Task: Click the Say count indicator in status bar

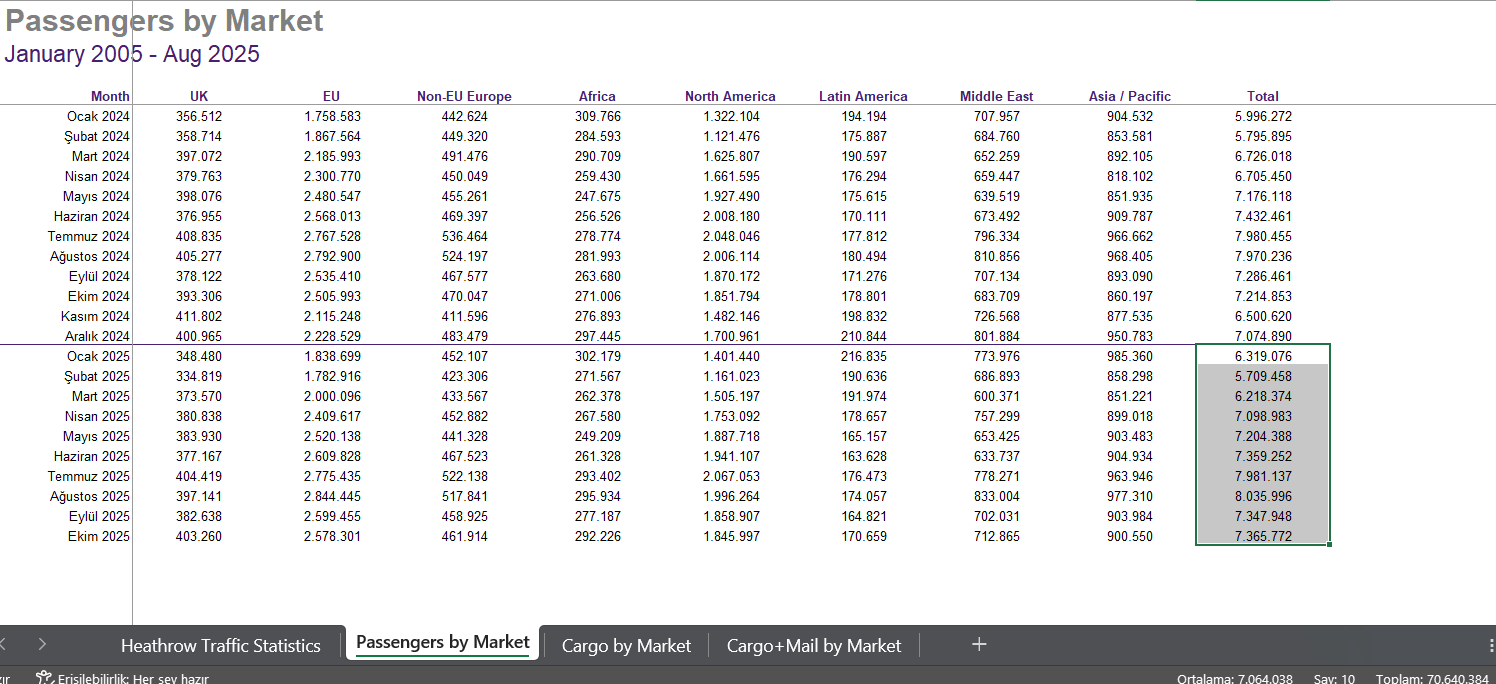Action: 1334,679
